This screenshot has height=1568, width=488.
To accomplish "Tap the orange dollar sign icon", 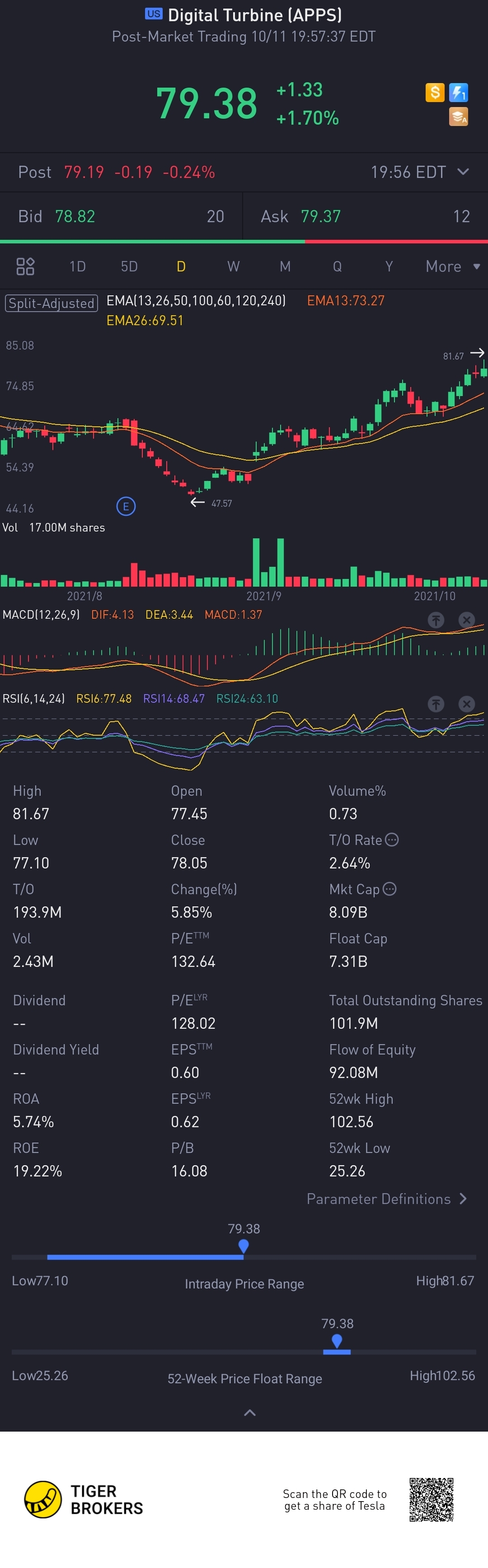I will (434, 93).
